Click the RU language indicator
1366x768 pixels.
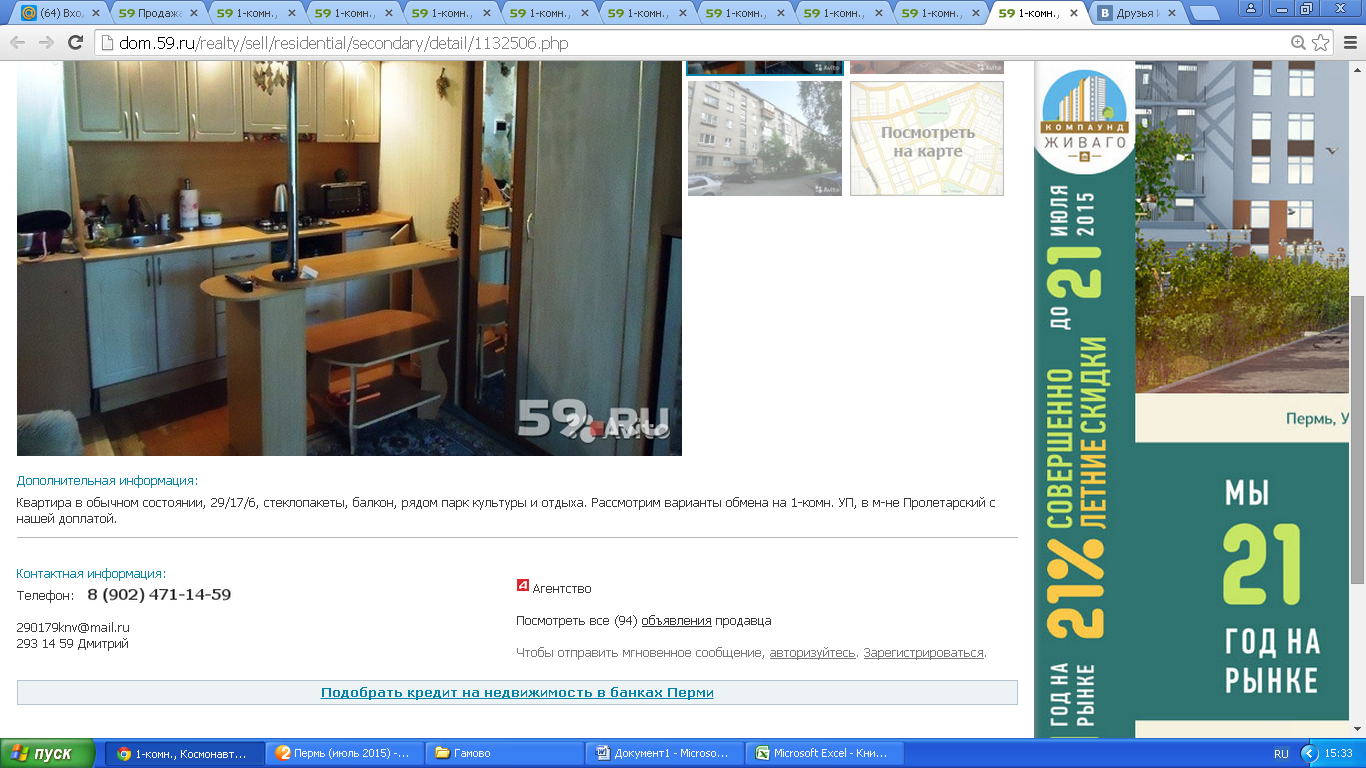tap(1281, 753)
